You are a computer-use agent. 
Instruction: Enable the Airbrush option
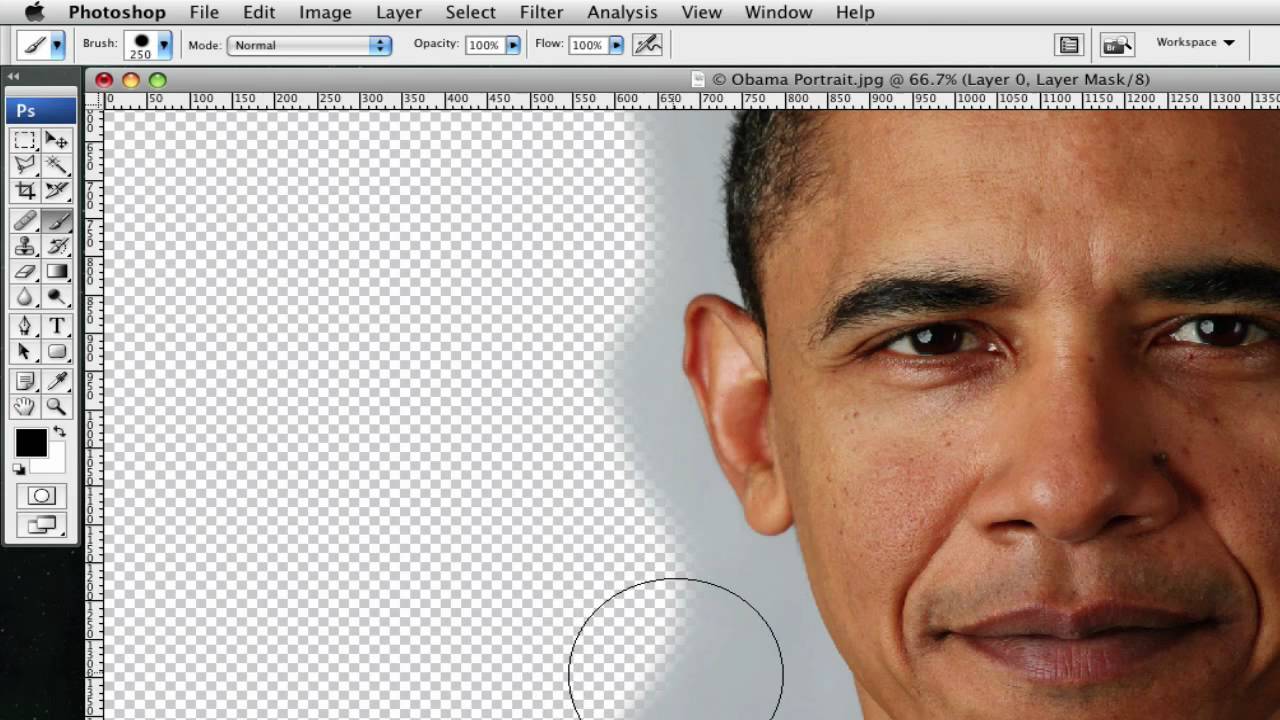[648, 44]
